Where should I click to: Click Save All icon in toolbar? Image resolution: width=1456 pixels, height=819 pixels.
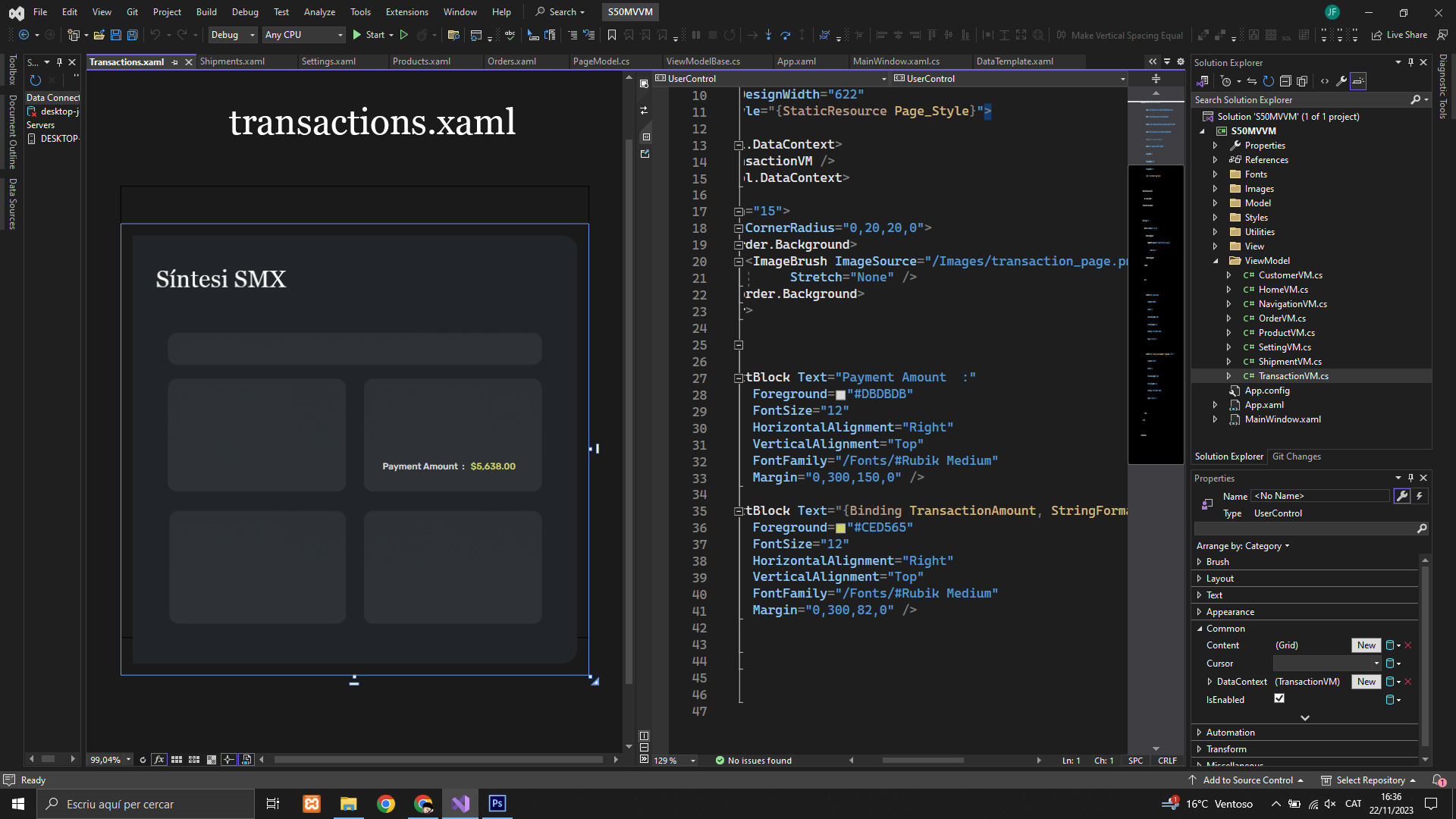(x=133, y=35)
